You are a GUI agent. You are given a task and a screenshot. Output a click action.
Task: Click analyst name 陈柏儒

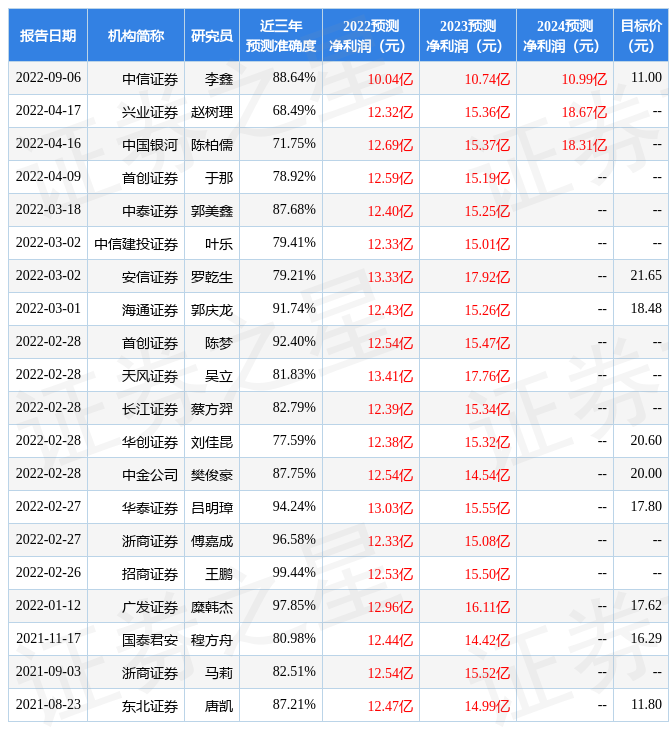coord(212,145)
